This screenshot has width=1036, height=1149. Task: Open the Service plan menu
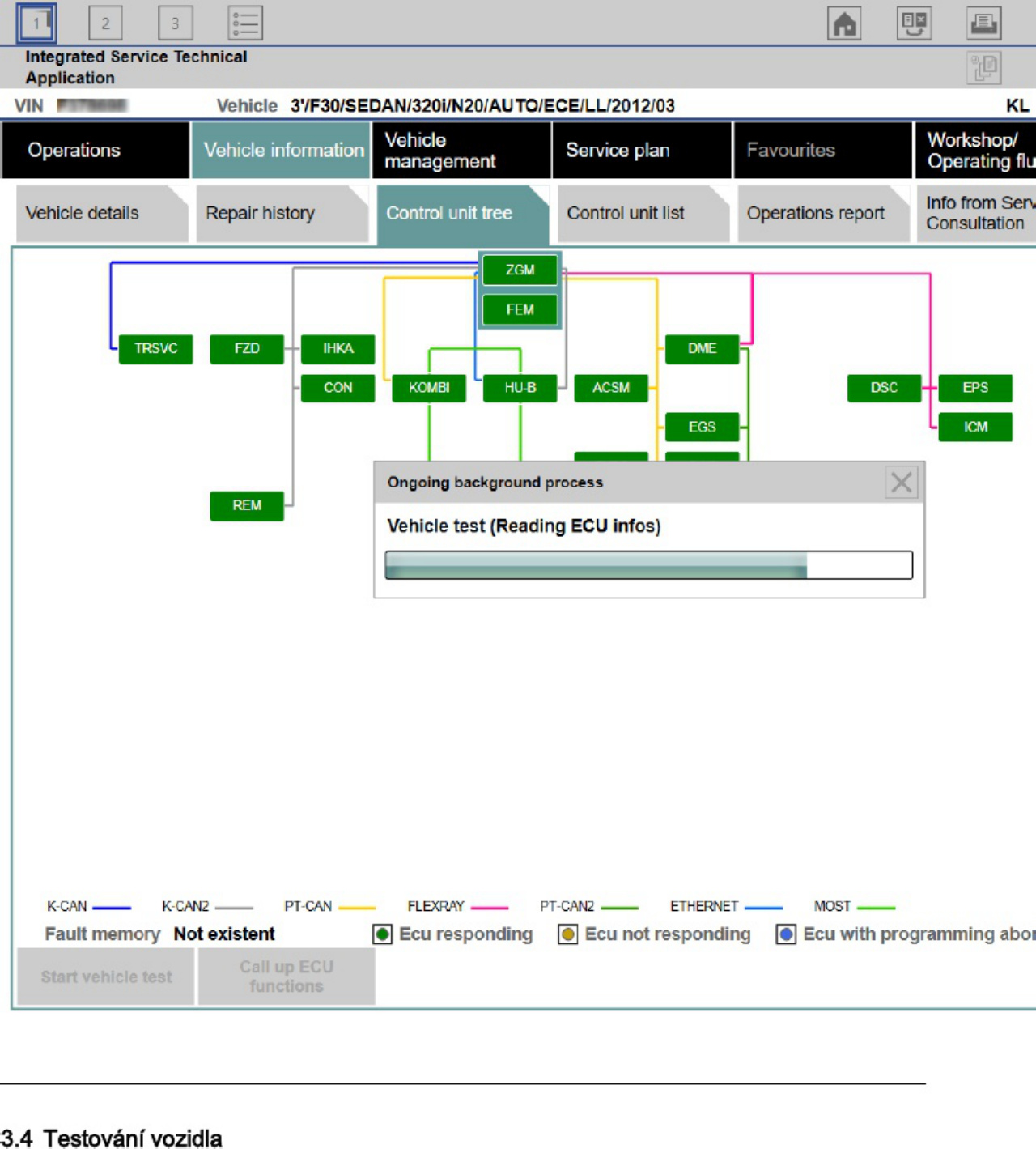[x=642, y=151]
